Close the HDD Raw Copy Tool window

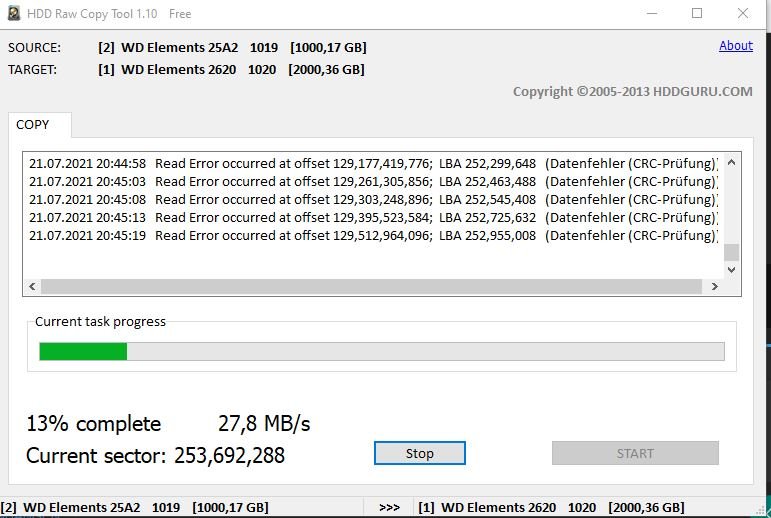coord(742,13)
